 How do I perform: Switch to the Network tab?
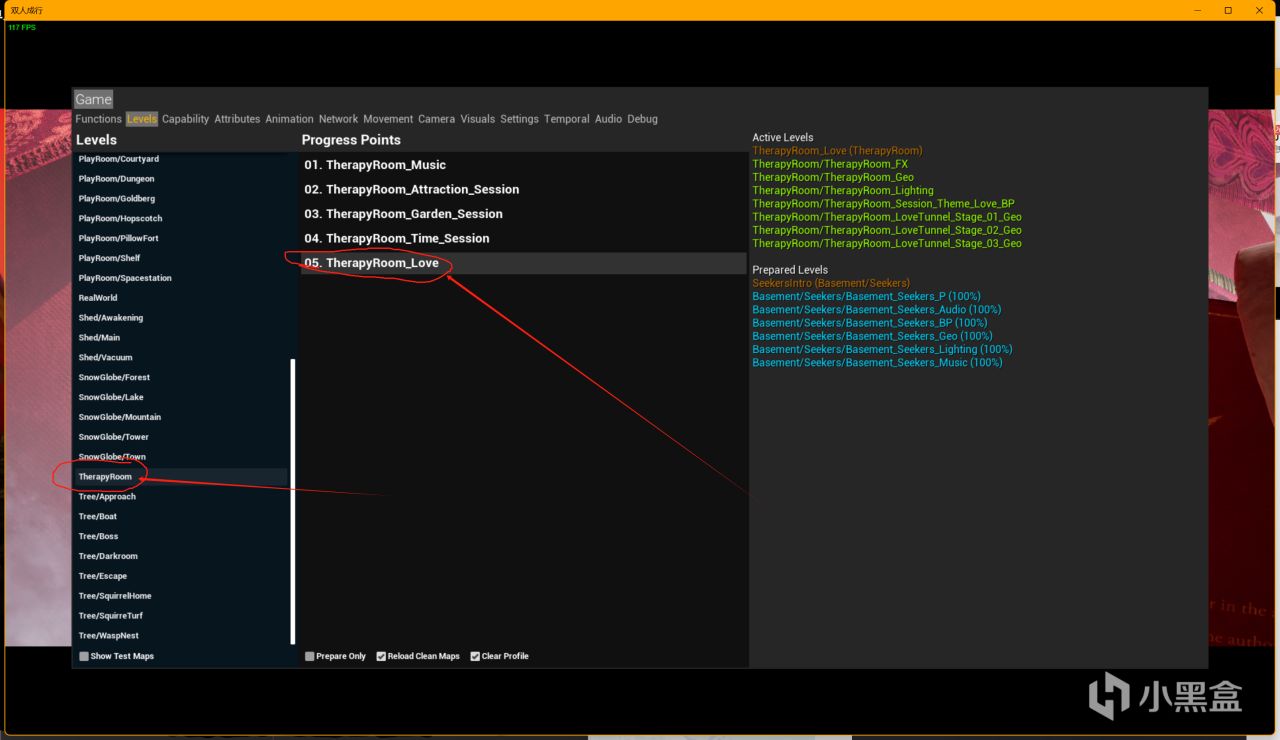coord(338,119)
